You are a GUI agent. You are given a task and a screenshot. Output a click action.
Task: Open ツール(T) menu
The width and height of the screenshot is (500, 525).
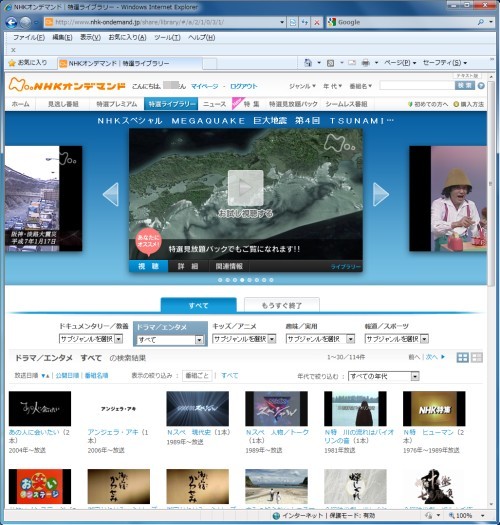click(167, 38)
